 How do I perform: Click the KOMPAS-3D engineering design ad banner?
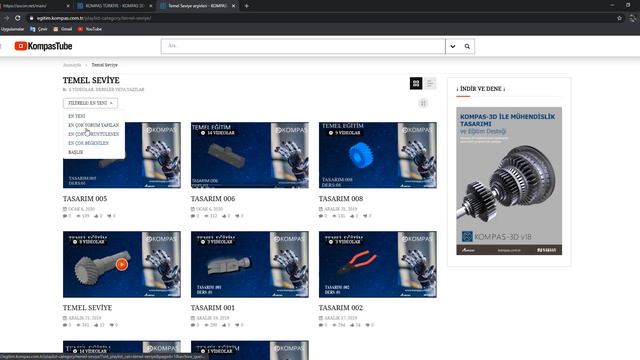click(x=509, y=181)
